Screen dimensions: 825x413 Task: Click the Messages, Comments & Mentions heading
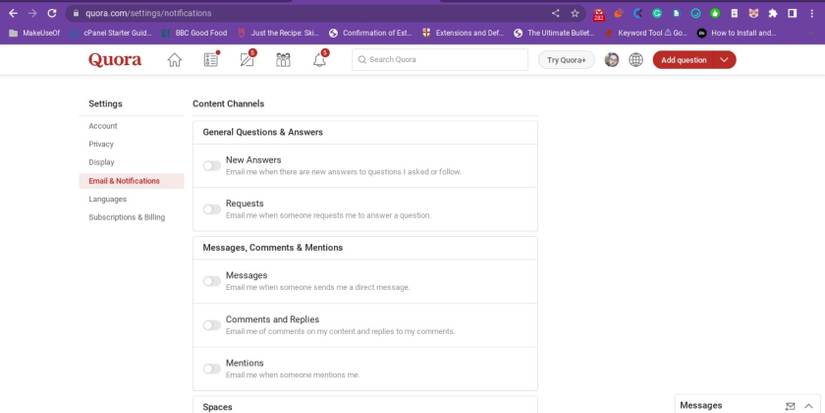(273, 247)
